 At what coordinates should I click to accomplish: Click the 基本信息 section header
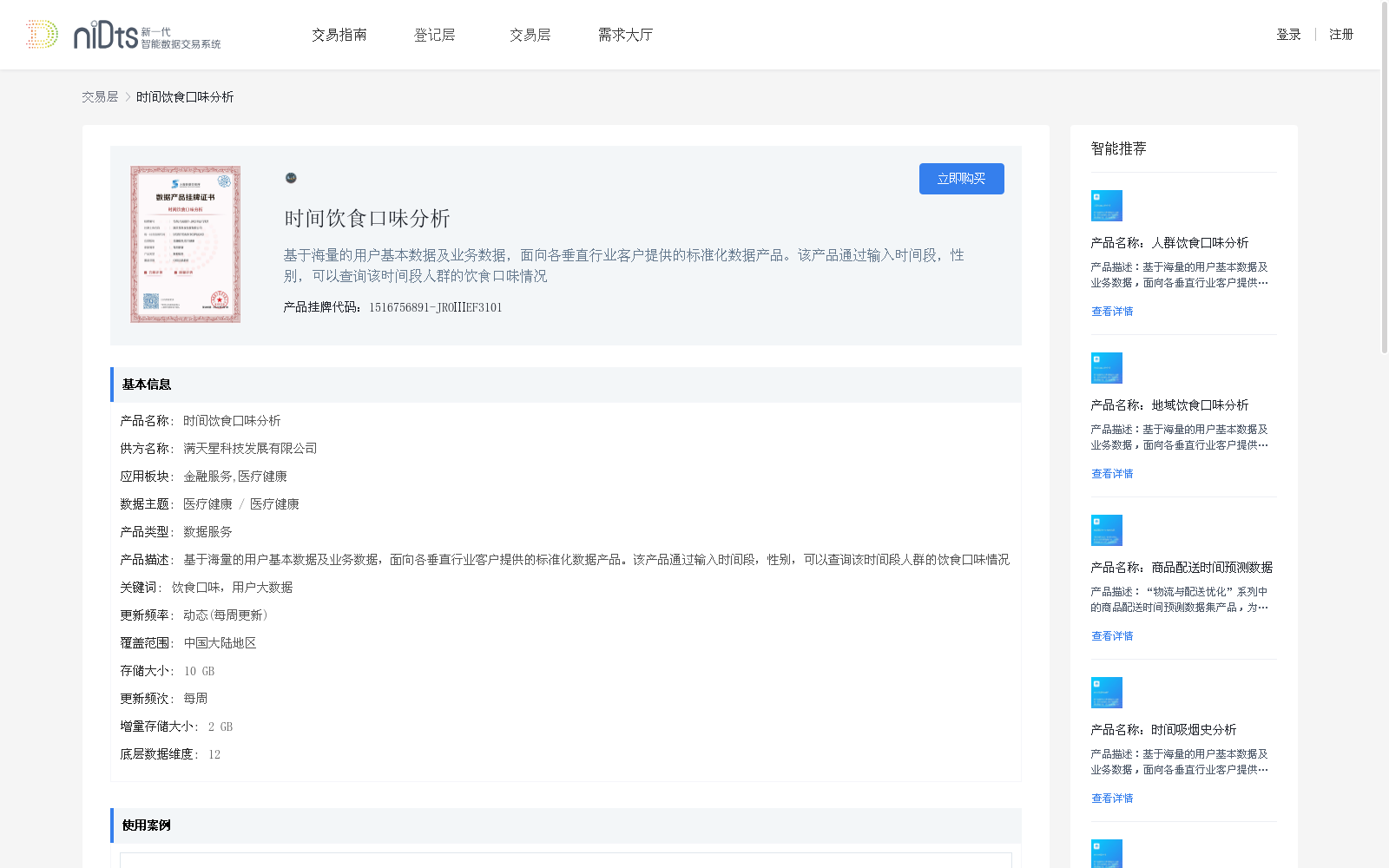tap(566, 385)
